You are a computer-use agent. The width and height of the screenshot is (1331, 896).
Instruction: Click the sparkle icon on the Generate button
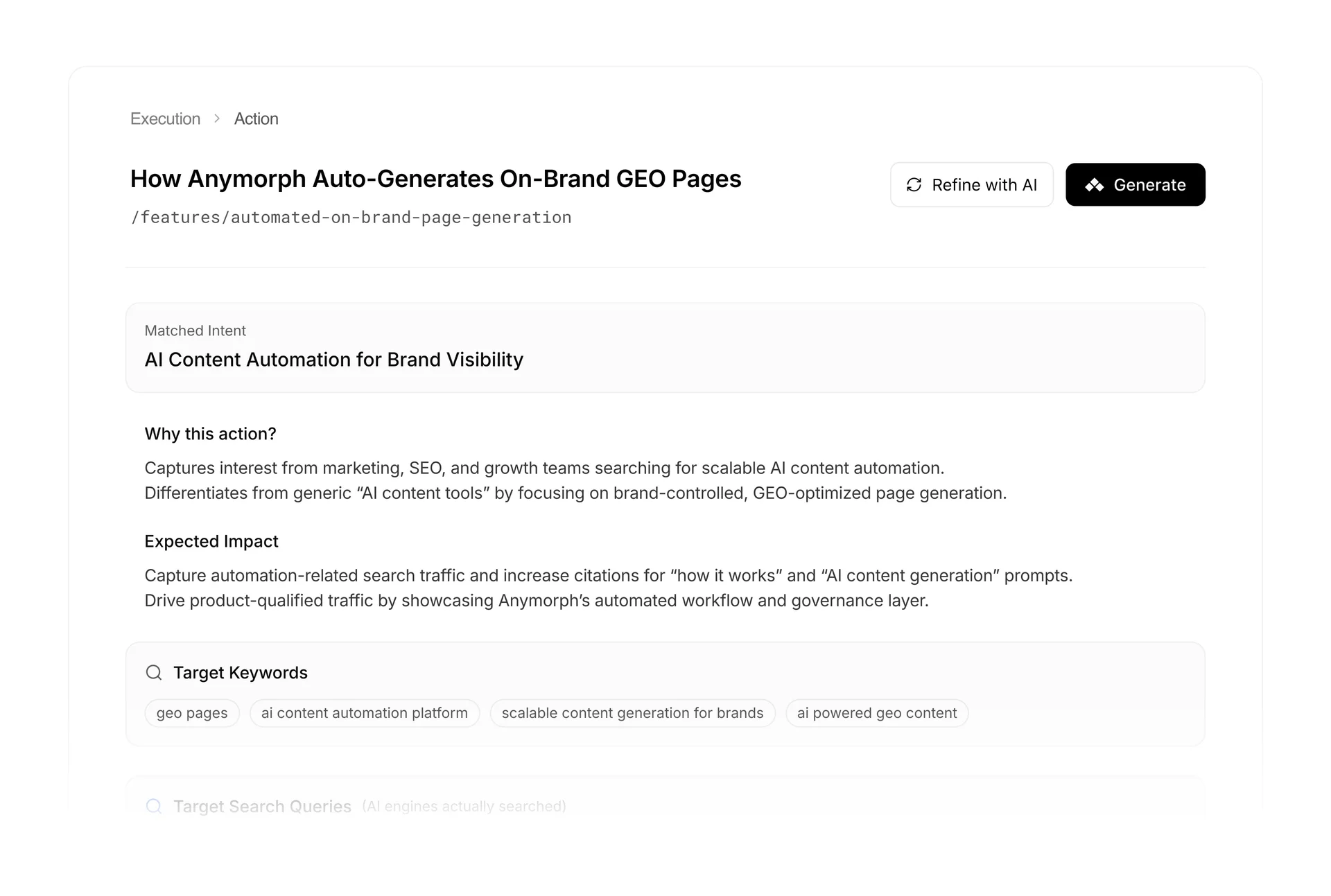[1094, 184]
